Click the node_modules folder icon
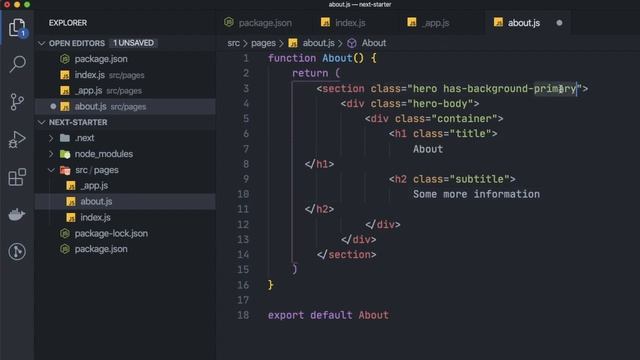Screen dimensions: 640x360 65,154
